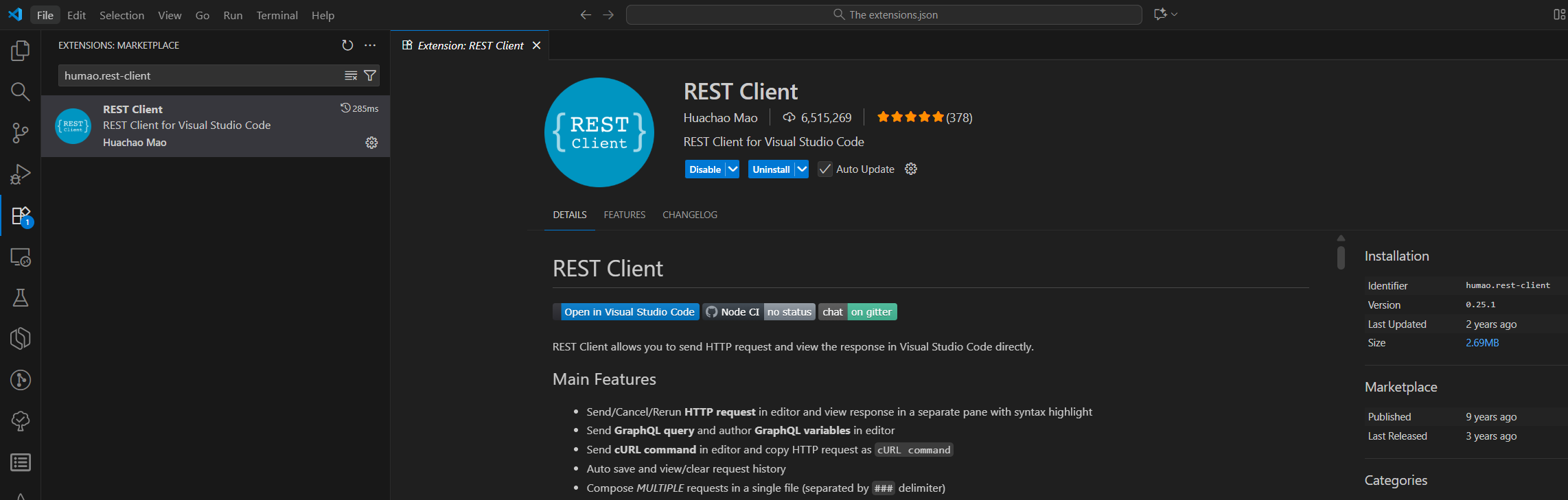The height and width of the screenshot is (500, 1568).
Task: Go back with the left arrow
Action: 586,14
